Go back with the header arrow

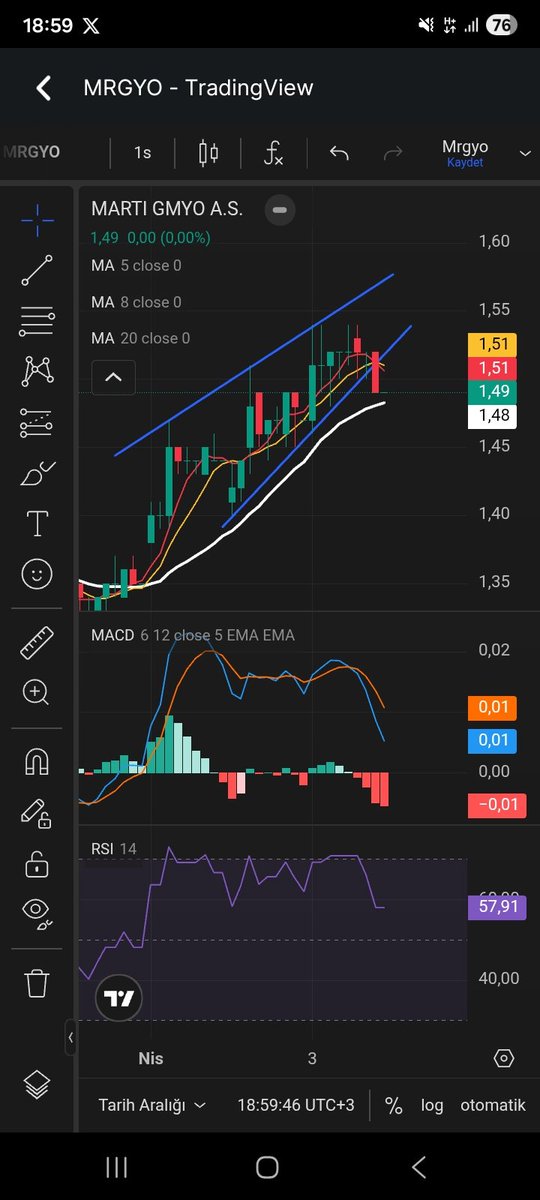(43, 88)
